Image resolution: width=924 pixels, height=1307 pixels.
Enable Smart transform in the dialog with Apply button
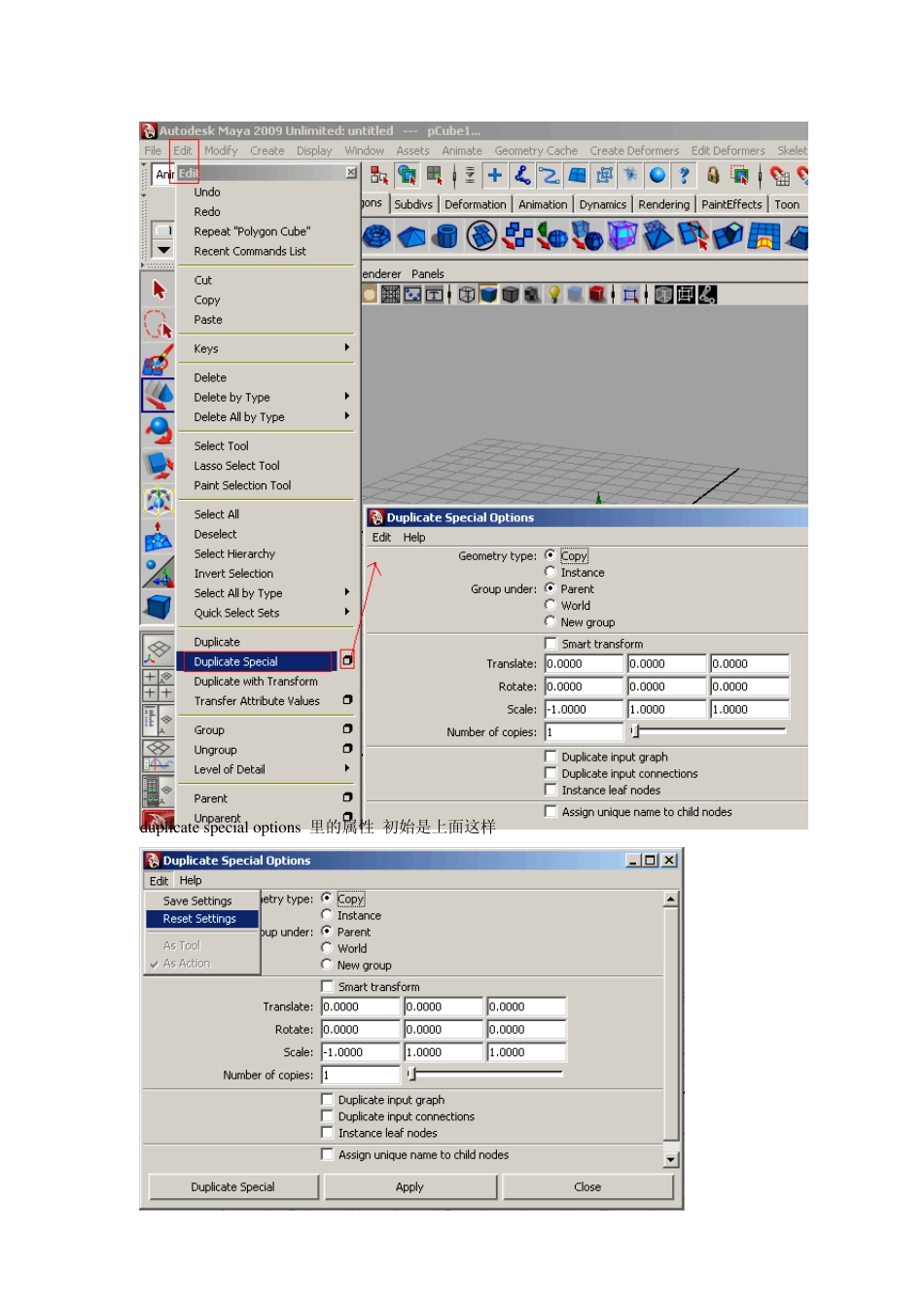pos(327,986)
